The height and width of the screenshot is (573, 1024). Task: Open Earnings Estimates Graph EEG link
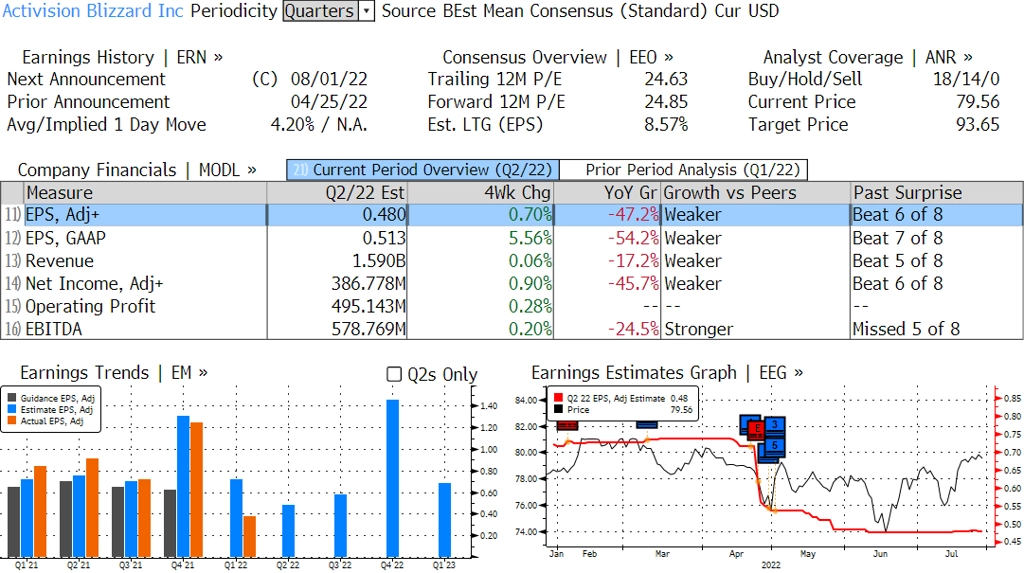(x=667, y=372)
